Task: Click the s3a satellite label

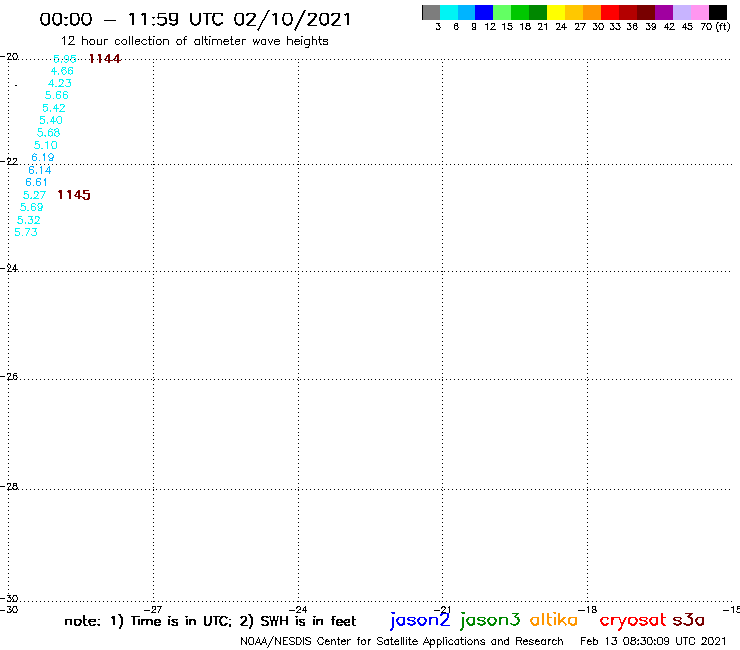Action: (x=689, y=620)
